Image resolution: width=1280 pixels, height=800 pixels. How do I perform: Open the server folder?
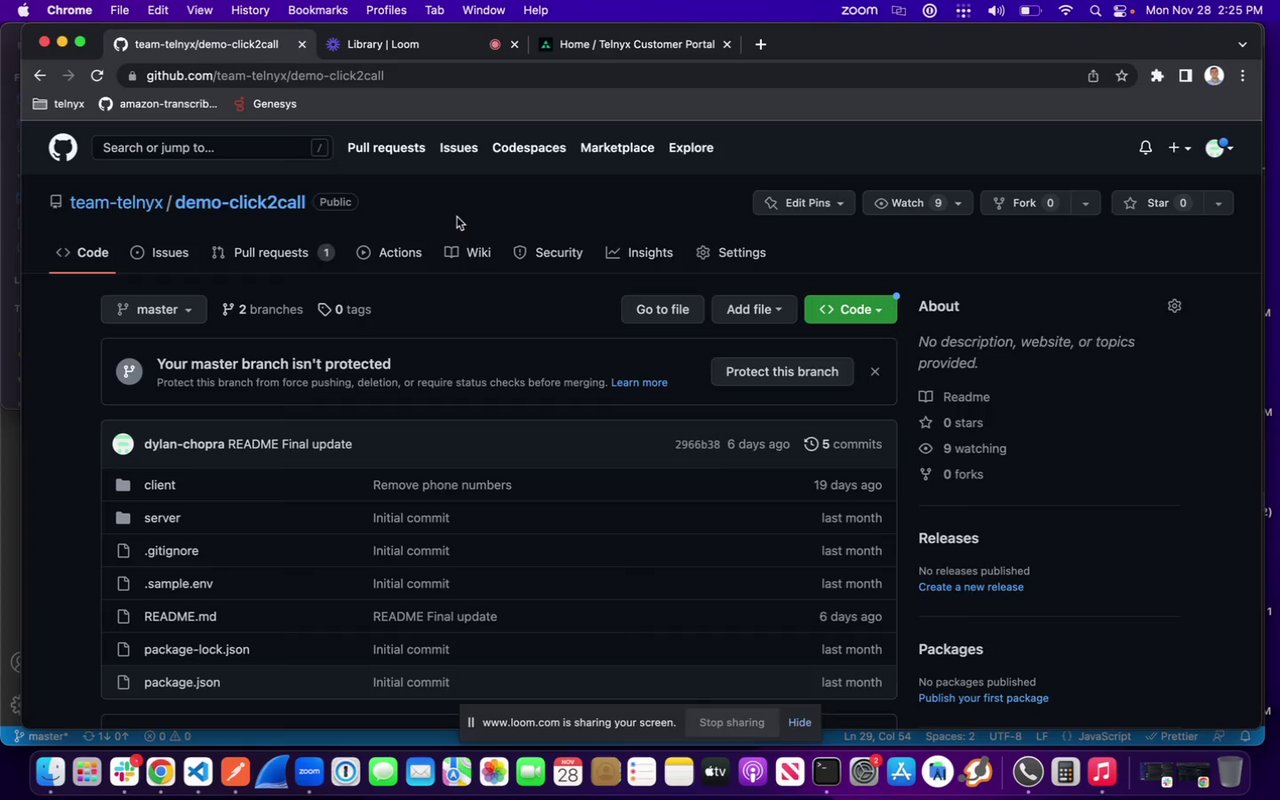pos(162,518)
